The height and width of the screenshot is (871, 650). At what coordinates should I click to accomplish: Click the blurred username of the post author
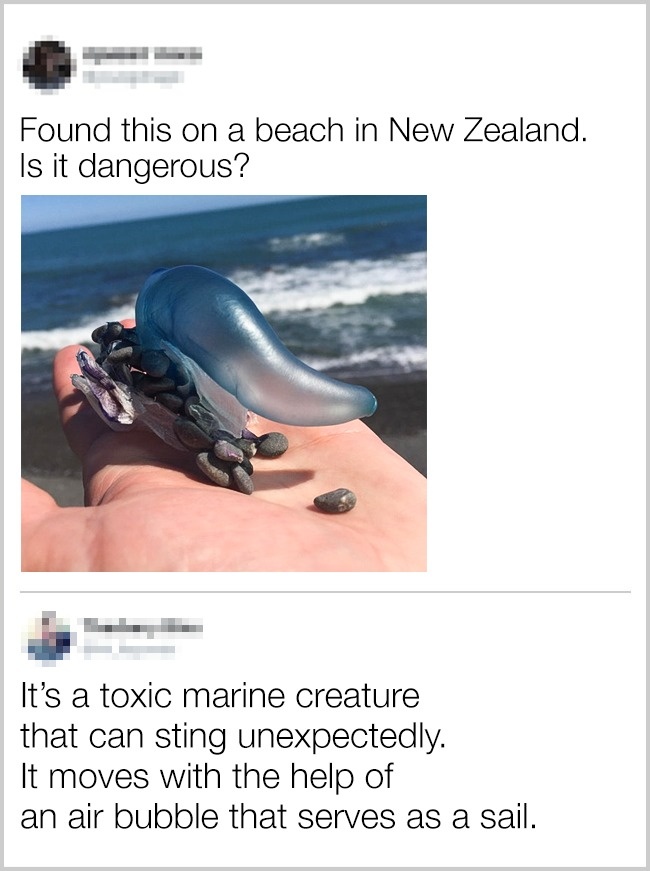(142, 54)
